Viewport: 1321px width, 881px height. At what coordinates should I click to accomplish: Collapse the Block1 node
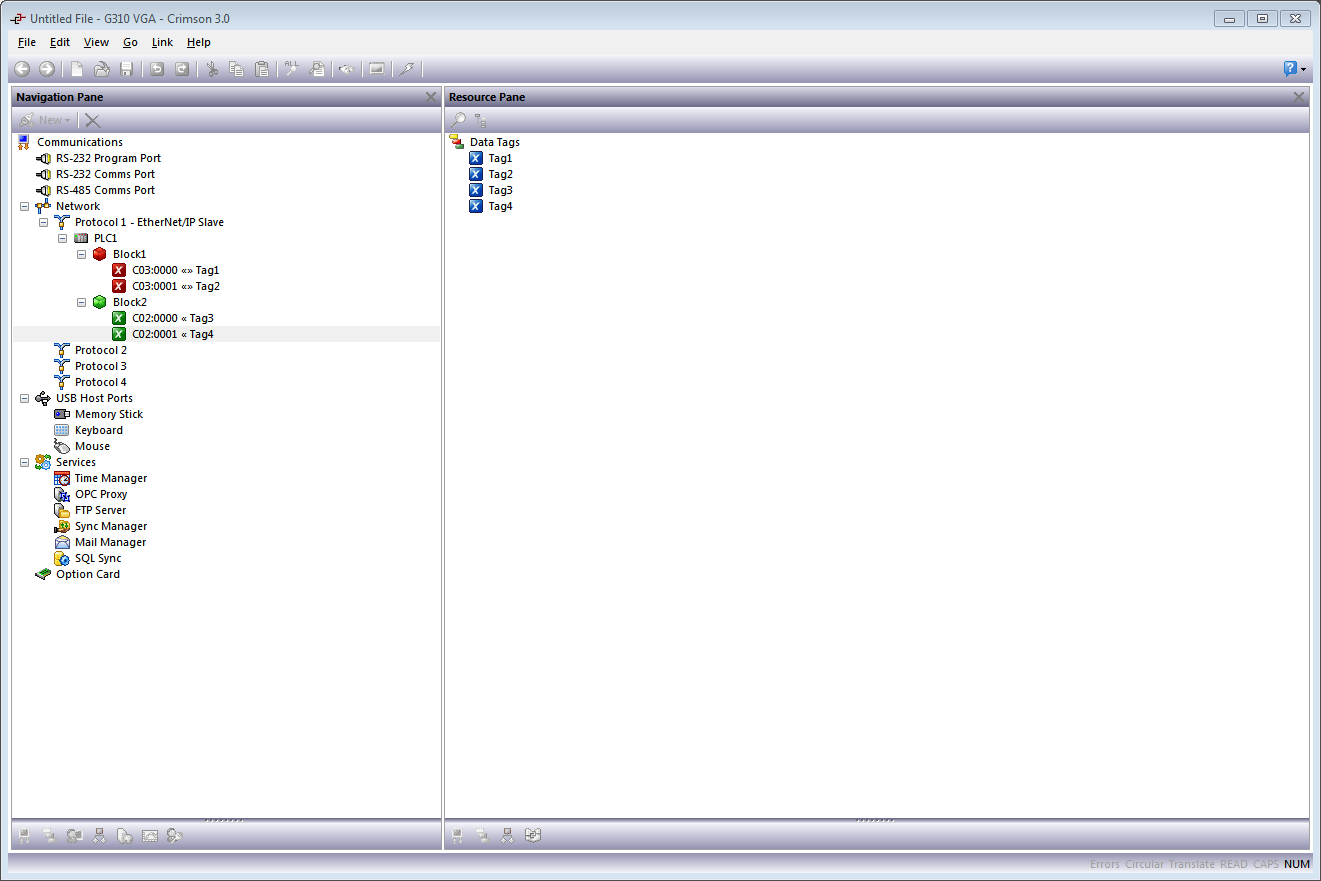[82, 254]
